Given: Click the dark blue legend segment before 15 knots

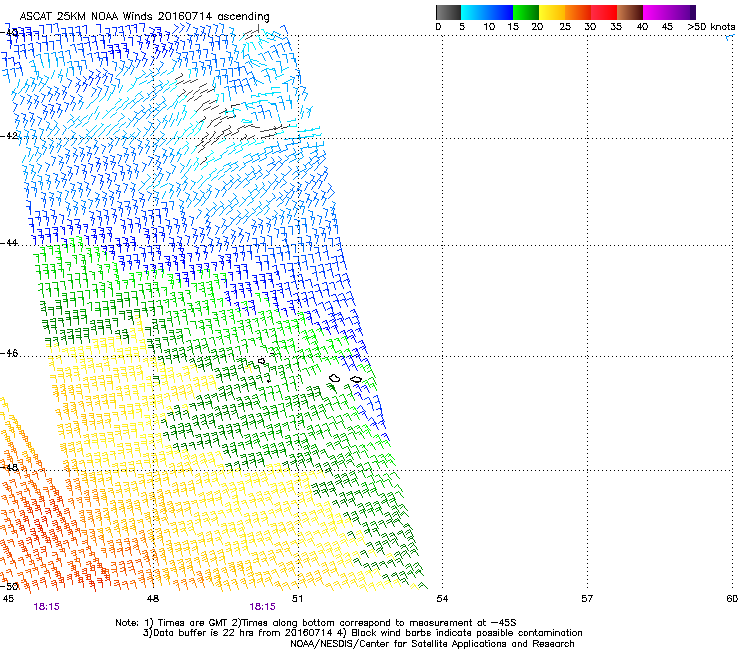Looking at the screenshot, I should pos(500,12).
